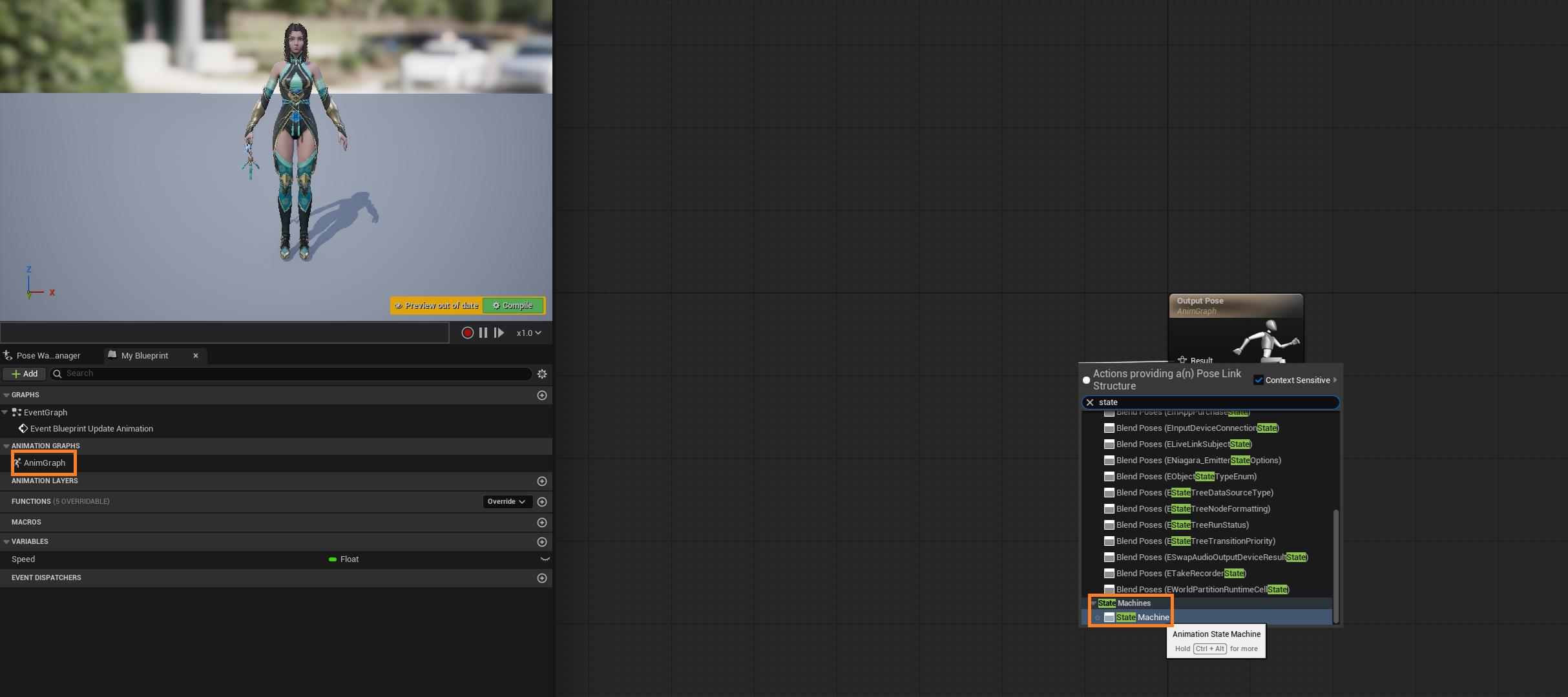
Task: Open the playback speed x1.0 dropdown
Action: [x=528, y=333]
